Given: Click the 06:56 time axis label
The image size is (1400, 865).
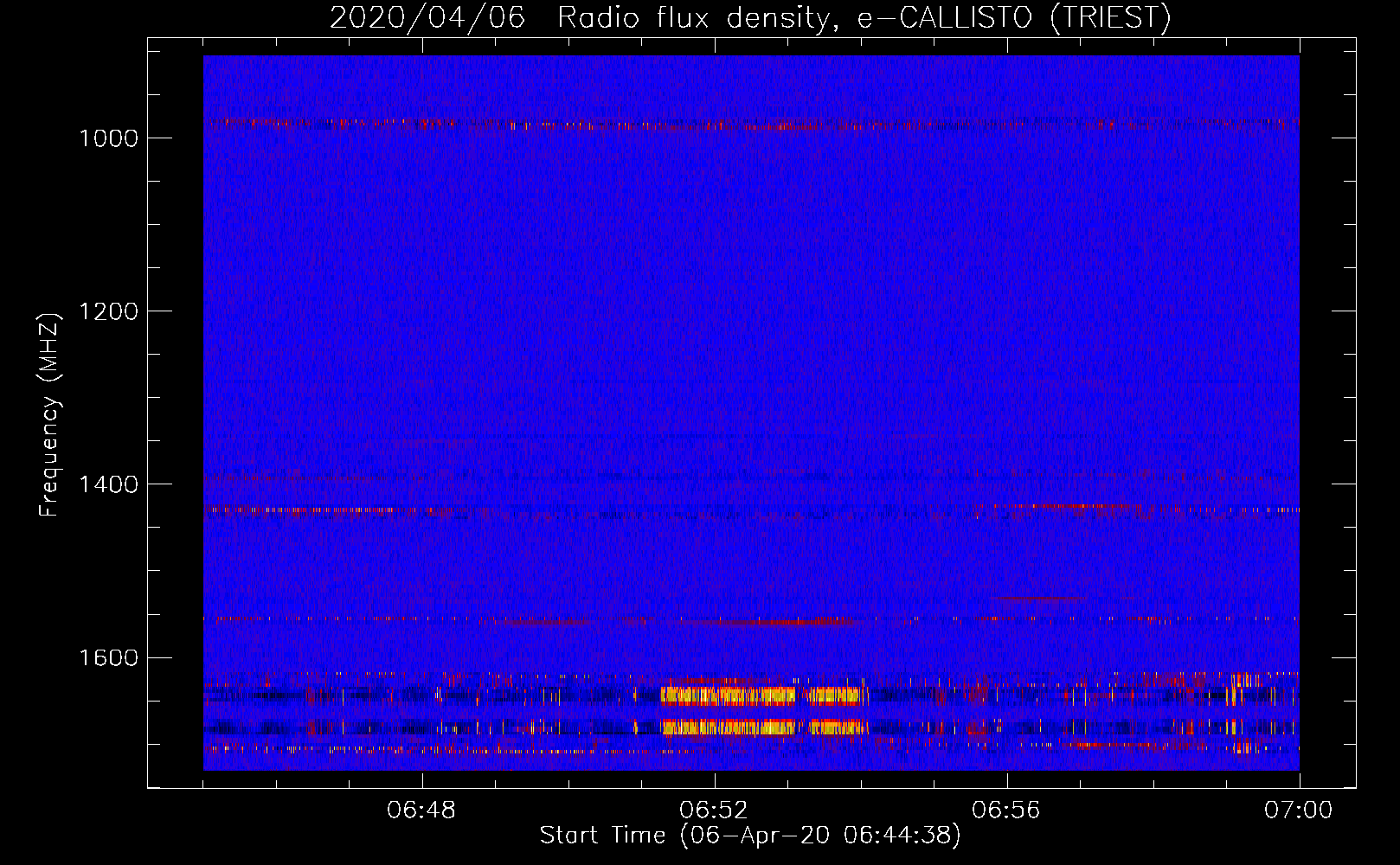Looking at the screenshot, I should coord(1006,811).
